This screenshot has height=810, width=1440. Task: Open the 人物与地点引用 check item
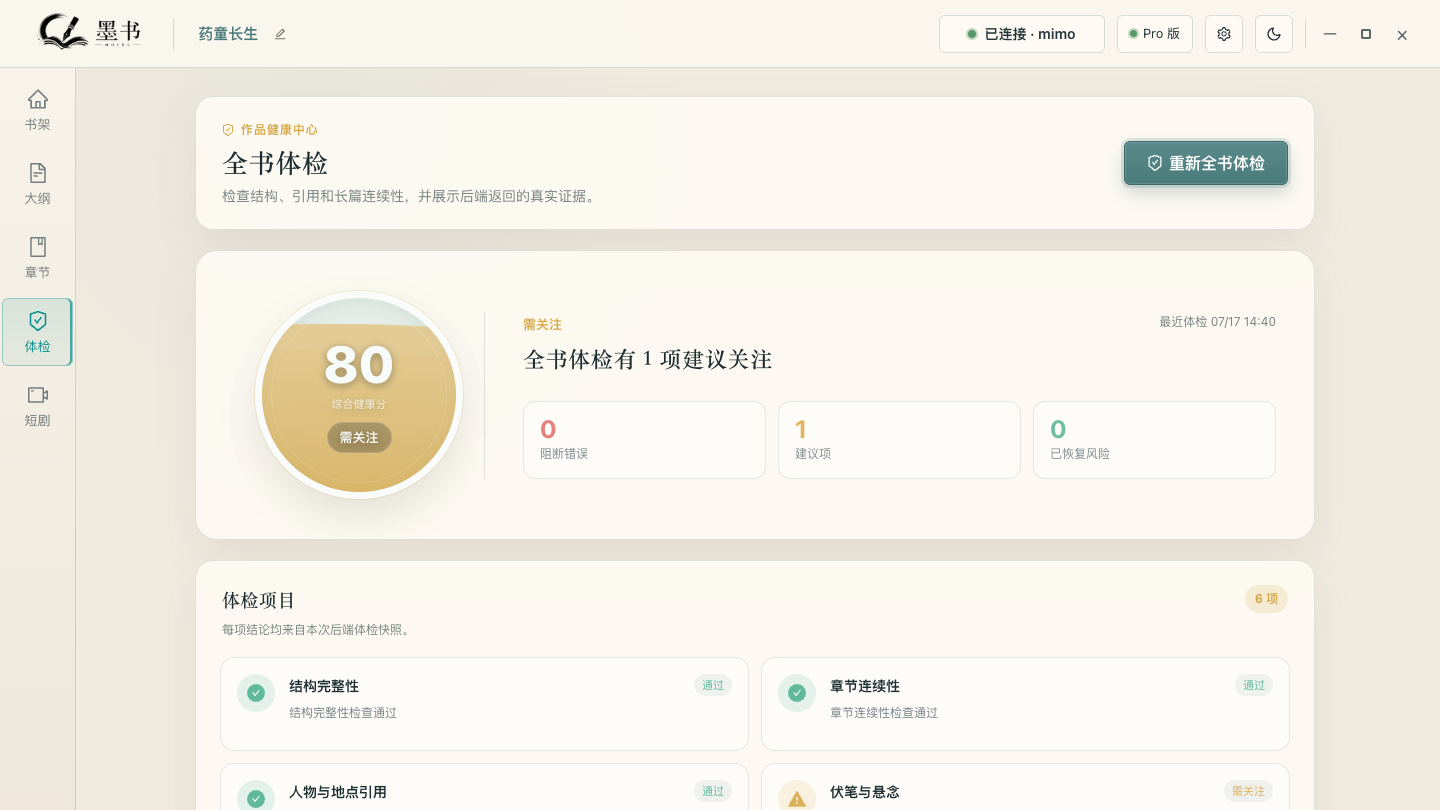pos(484,787)
